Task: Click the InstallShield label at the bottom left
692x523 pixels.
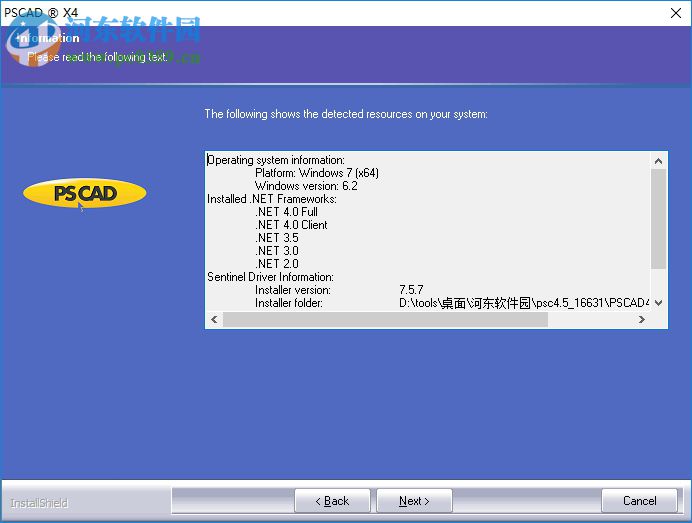Action: [x=39, y=502]
